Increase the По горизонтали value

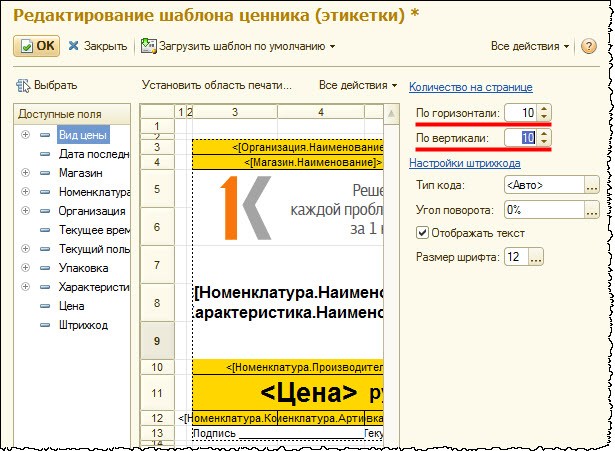click(544, 109)
